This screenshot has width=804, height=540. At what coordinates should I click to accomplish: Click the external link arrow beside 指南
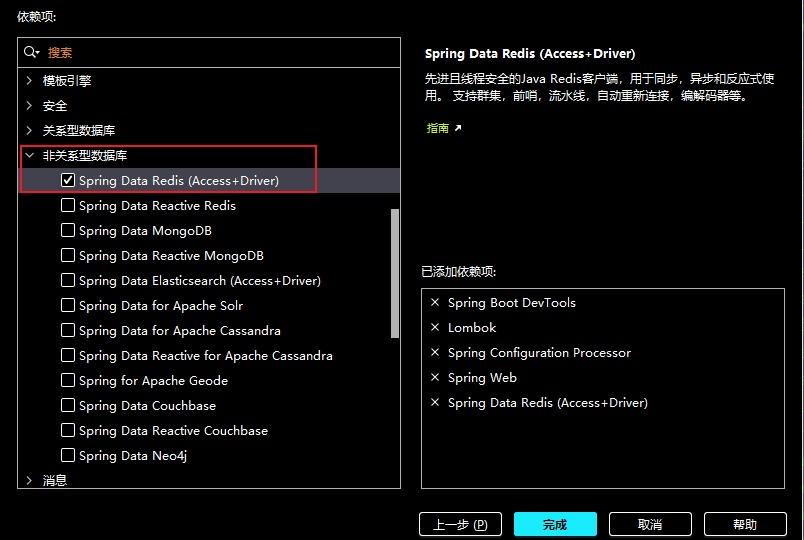pyautogui.click(x=458, y=128)
